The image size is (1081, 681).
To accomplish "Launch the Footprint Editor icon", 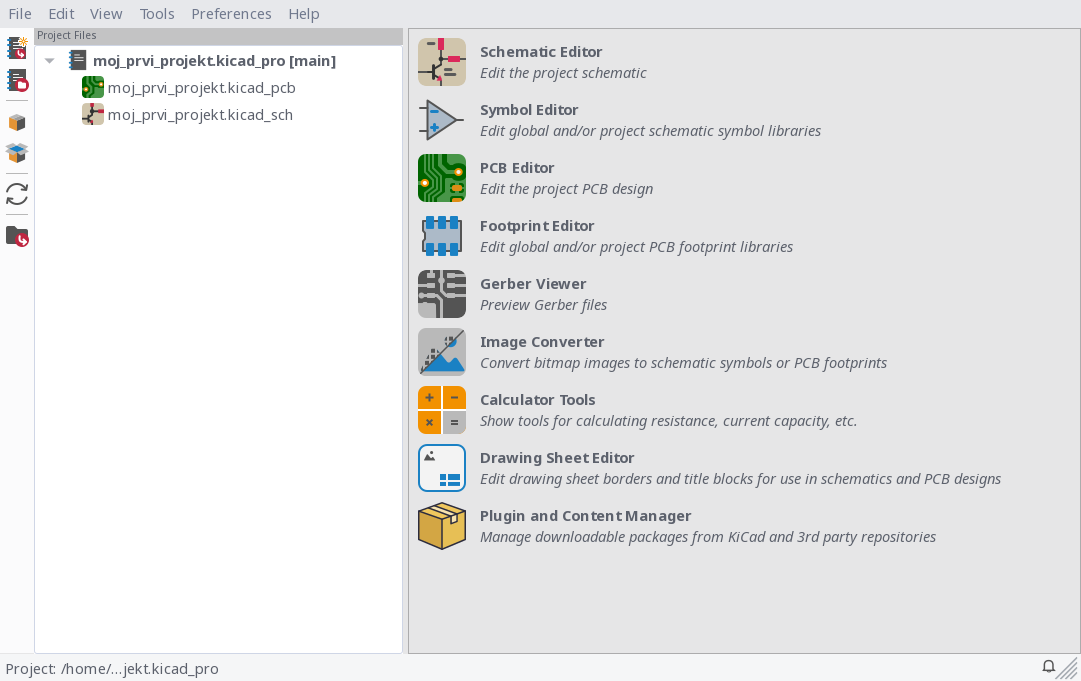I will click(x=442, y=236).
